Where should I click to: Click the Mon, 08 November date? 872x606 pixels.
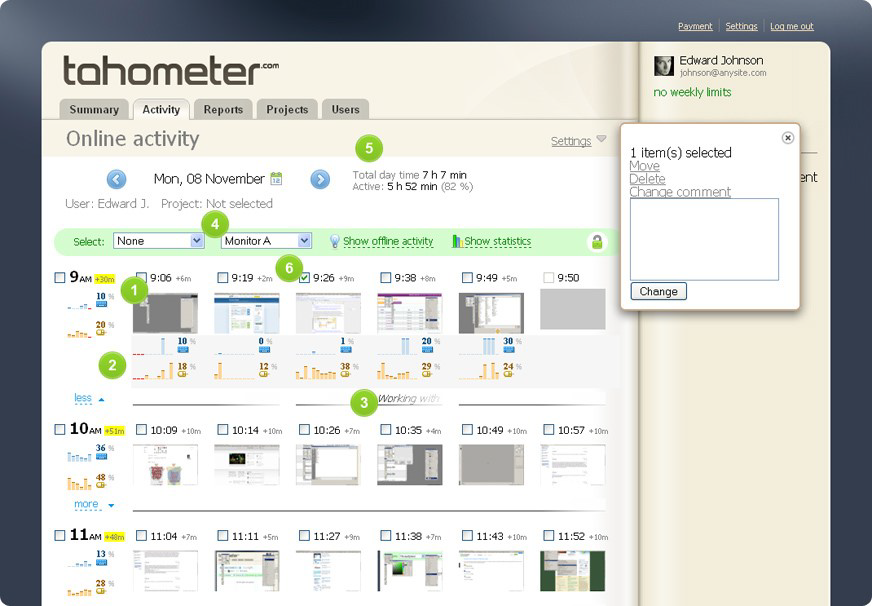point(209,179)
